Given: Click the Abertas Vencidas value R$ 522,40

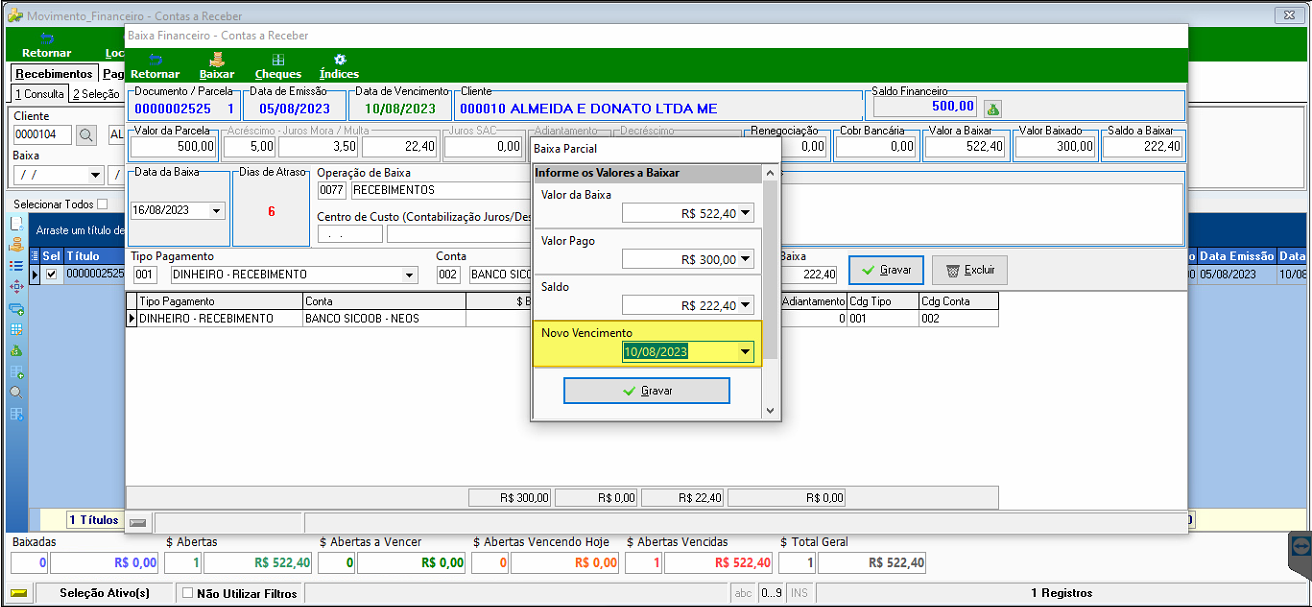Looking at the screenshot, I should tap(718, 562).
